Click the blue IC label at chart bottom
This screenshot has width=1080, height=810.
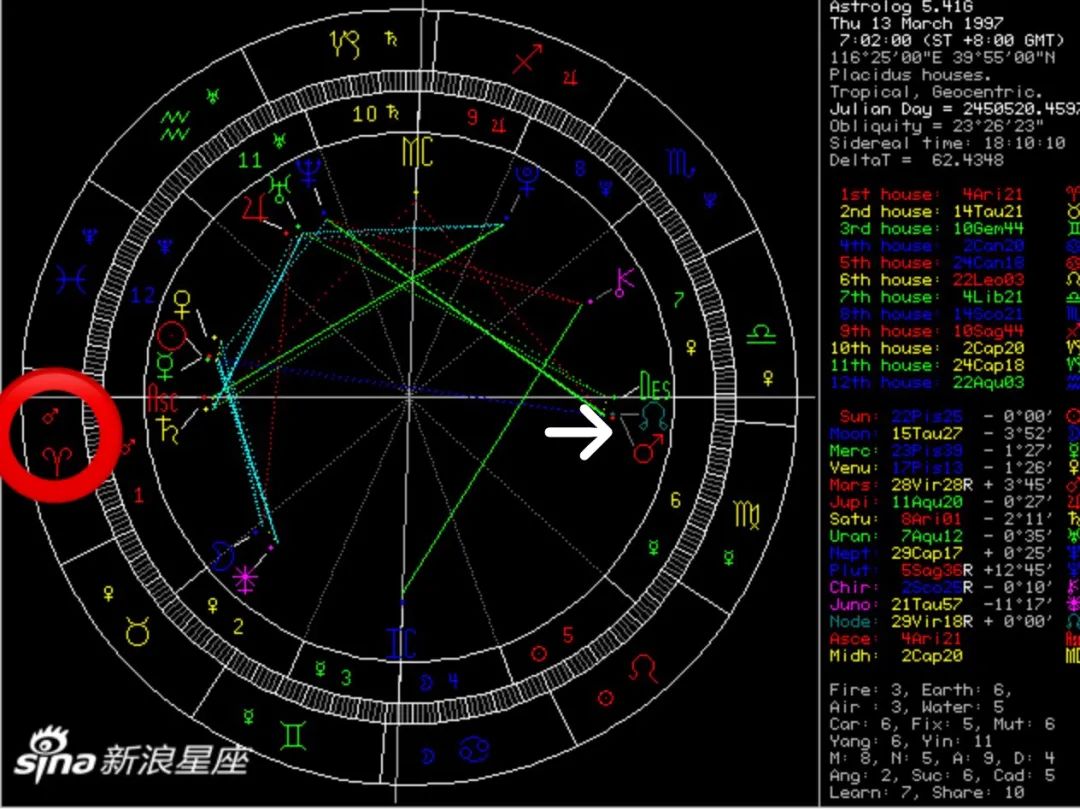pos(402,643)
